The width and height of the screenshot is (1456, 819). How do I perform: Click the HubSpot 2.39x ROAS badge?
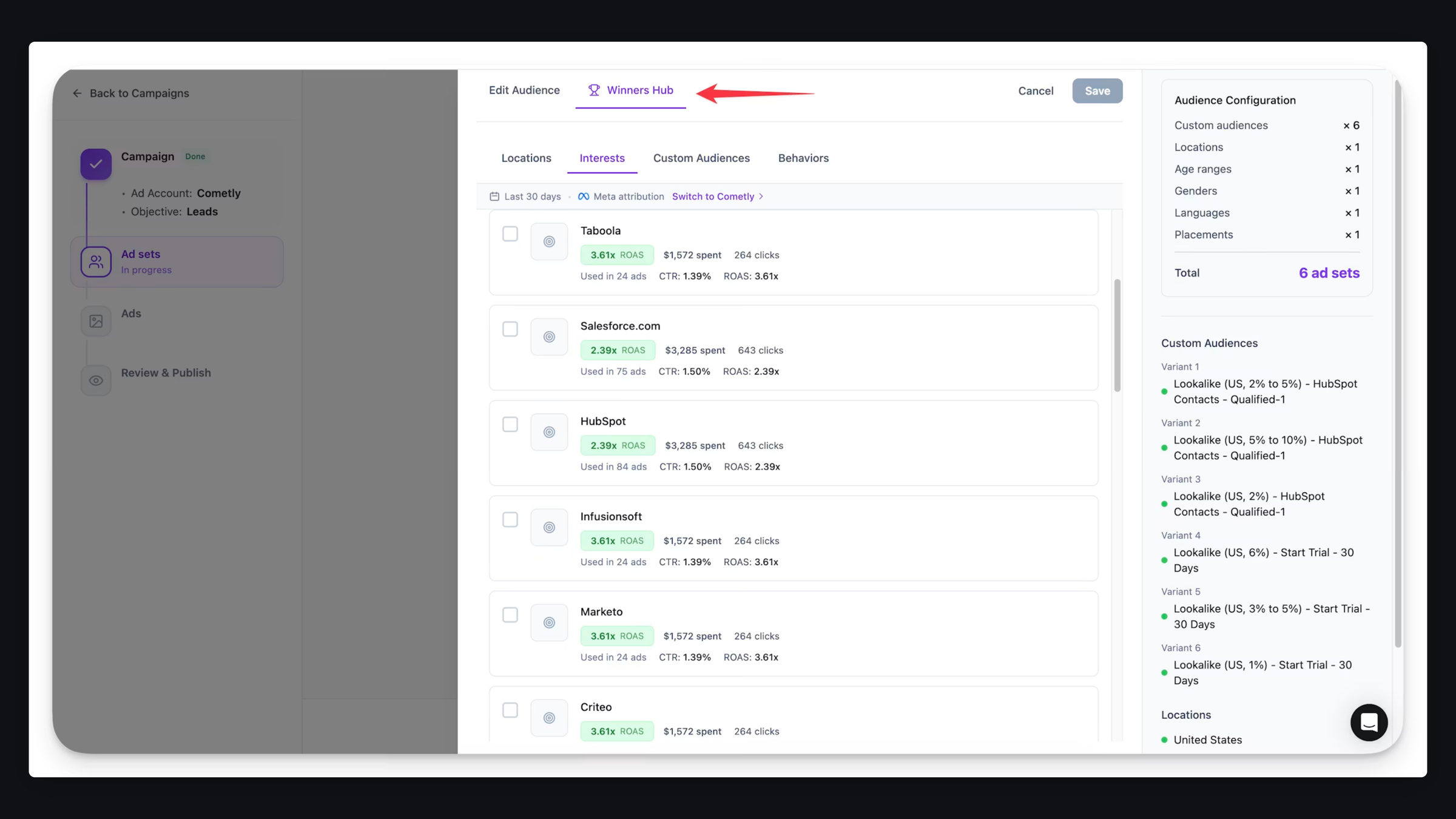618,445
